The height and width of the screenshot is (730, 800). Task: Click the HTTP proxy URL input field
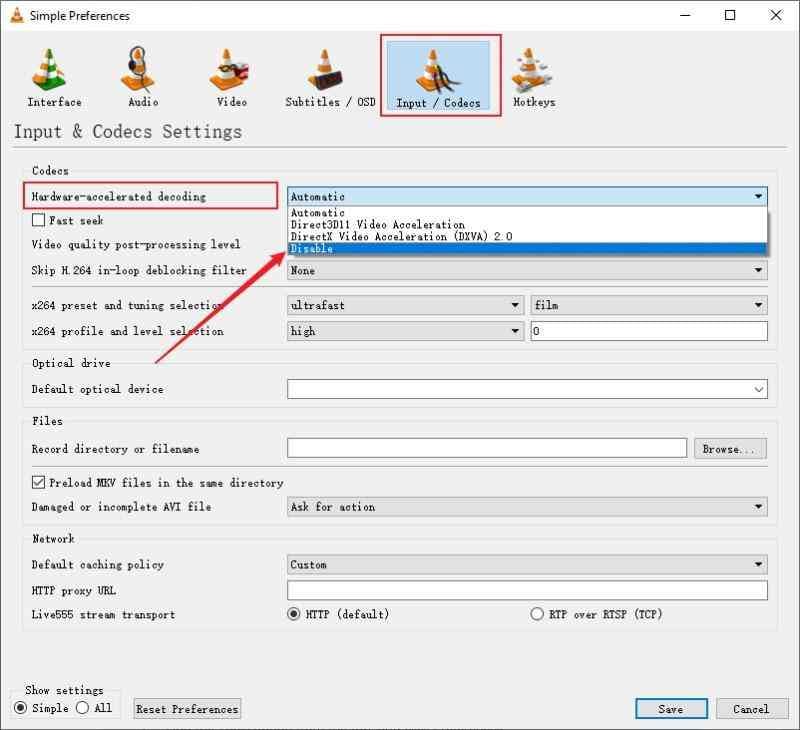click(527, 590)
